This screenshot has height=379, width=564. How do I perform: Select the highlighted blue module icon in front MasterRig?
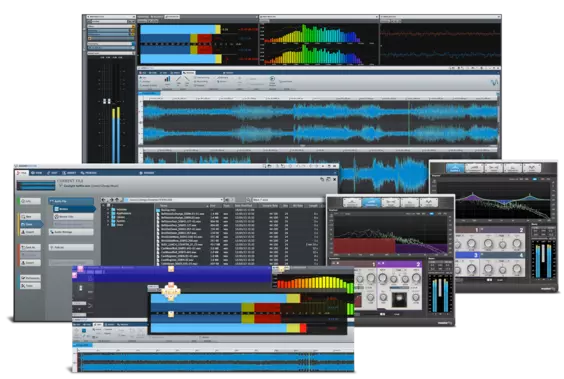(x=371, y=203)
